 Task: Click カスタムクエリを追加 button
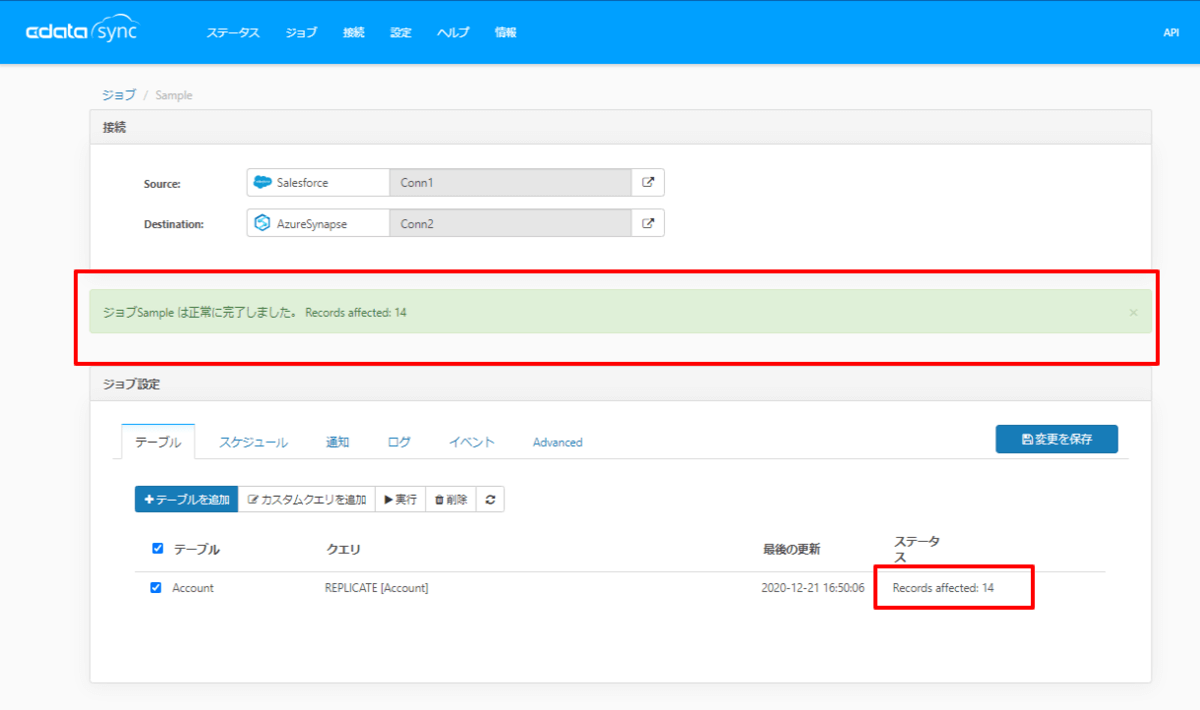click(x=306, y=499)
